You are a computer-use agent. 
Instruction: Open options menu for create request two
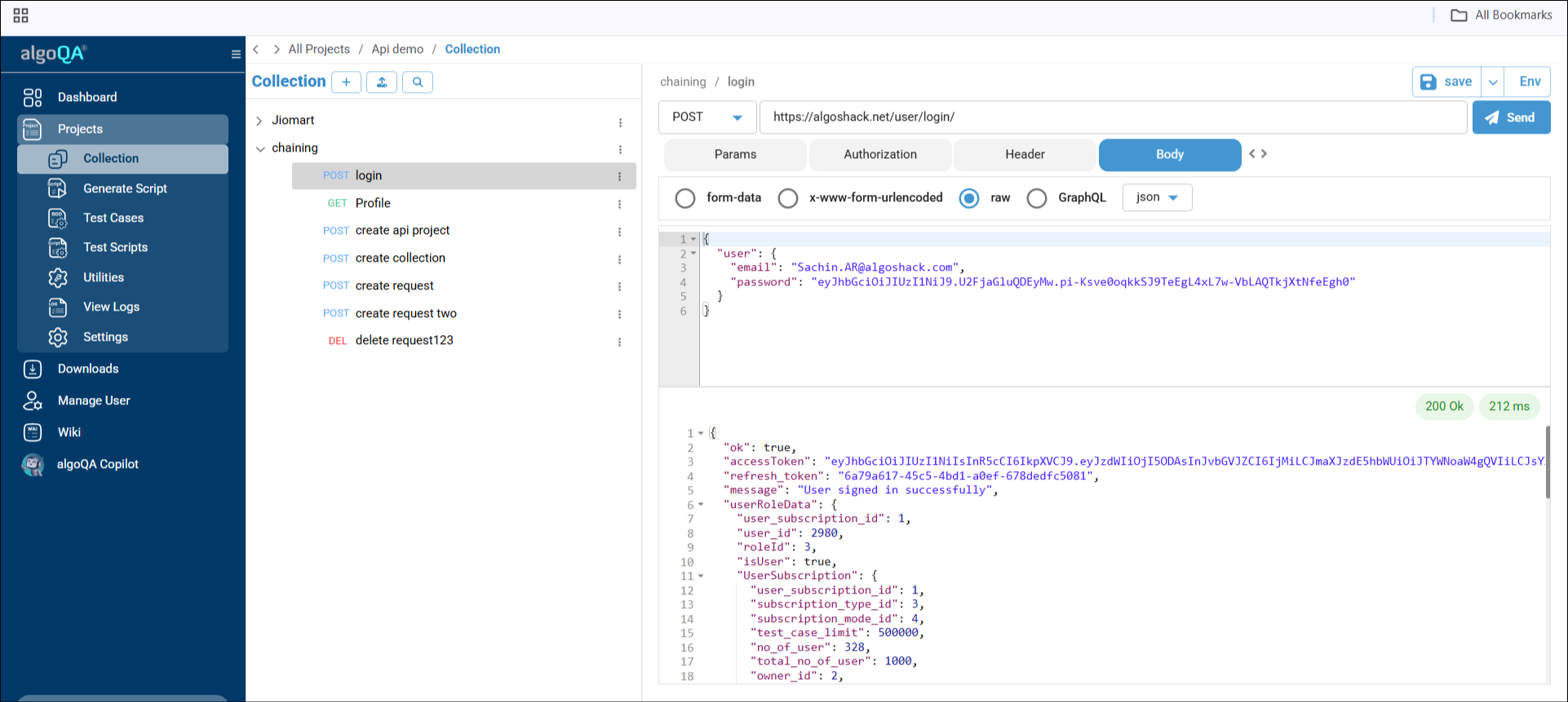(x=619, y=314)
